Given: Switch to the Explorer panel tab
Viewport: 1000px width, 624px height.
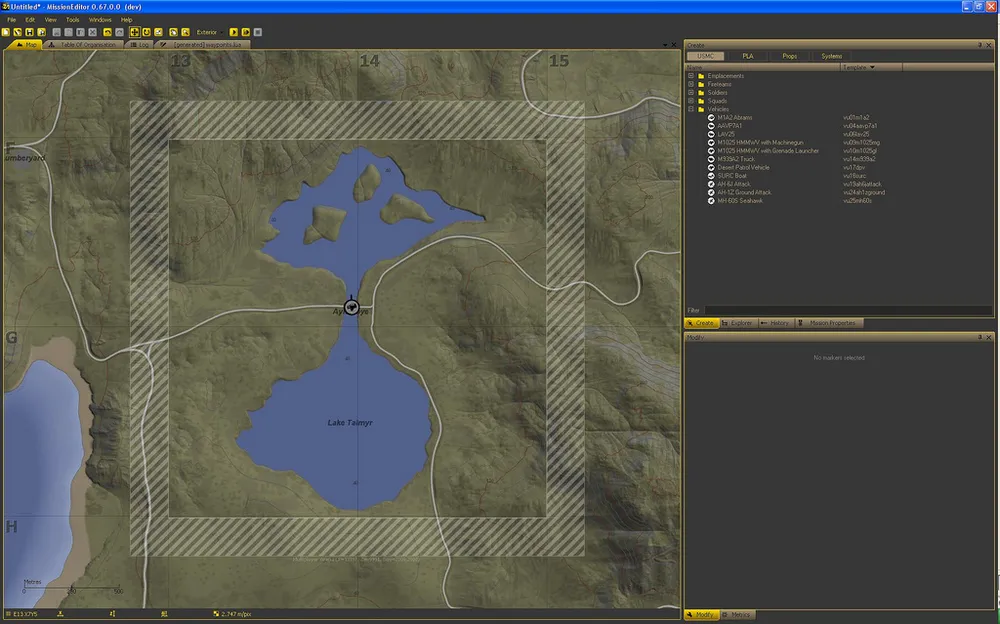Looking at the screenshot, I should (737, 323).
